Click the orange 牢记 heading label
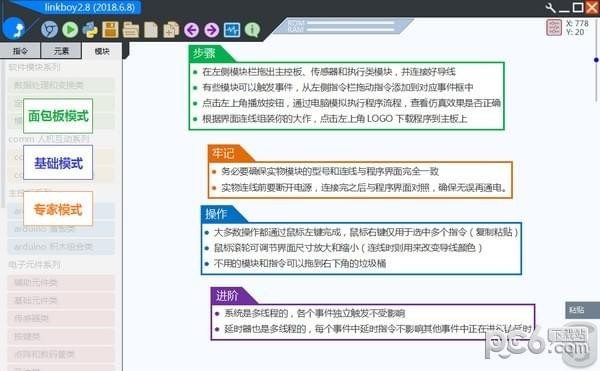The height and width of the screenshot is (371, 600). coord(223,153)
